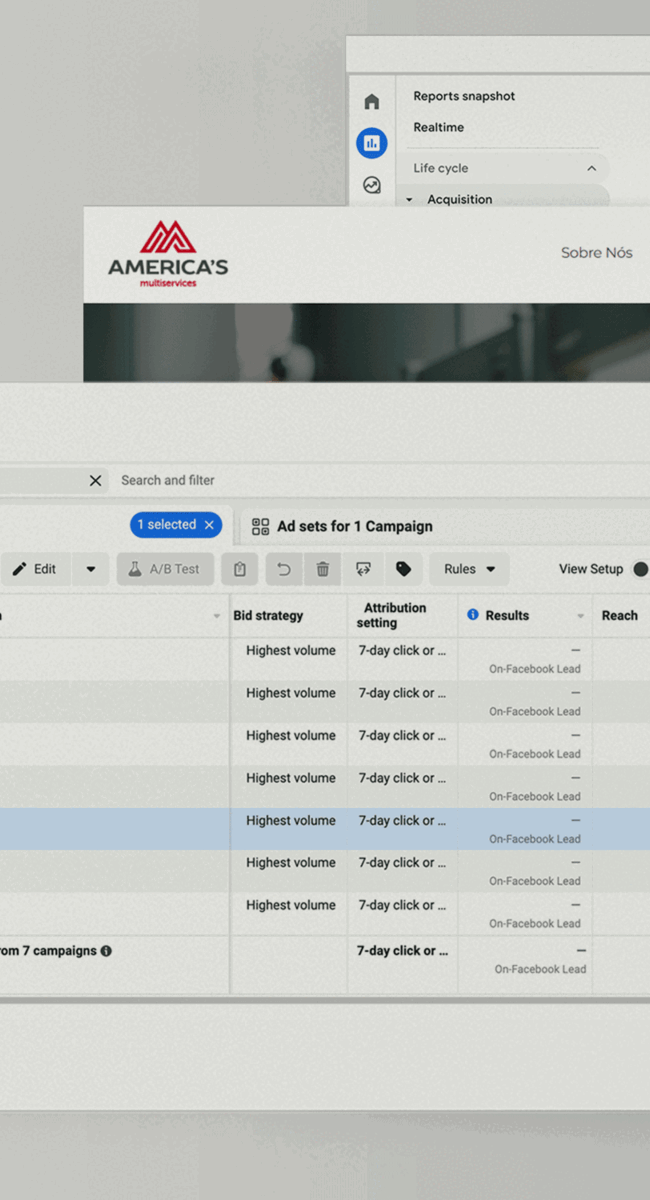
Task: Toggle the View Setup switch
Action: coord(641,569)
